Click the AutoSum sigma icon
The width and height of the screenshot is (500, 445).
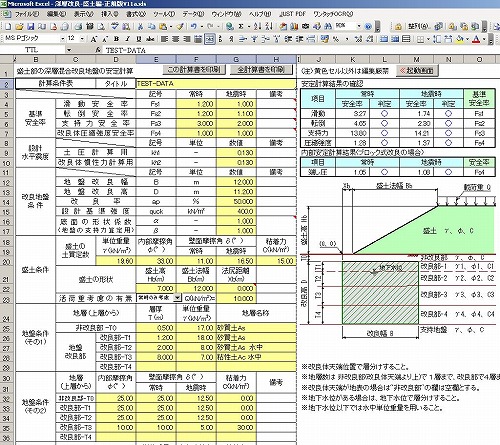click(x=241, y=26)
